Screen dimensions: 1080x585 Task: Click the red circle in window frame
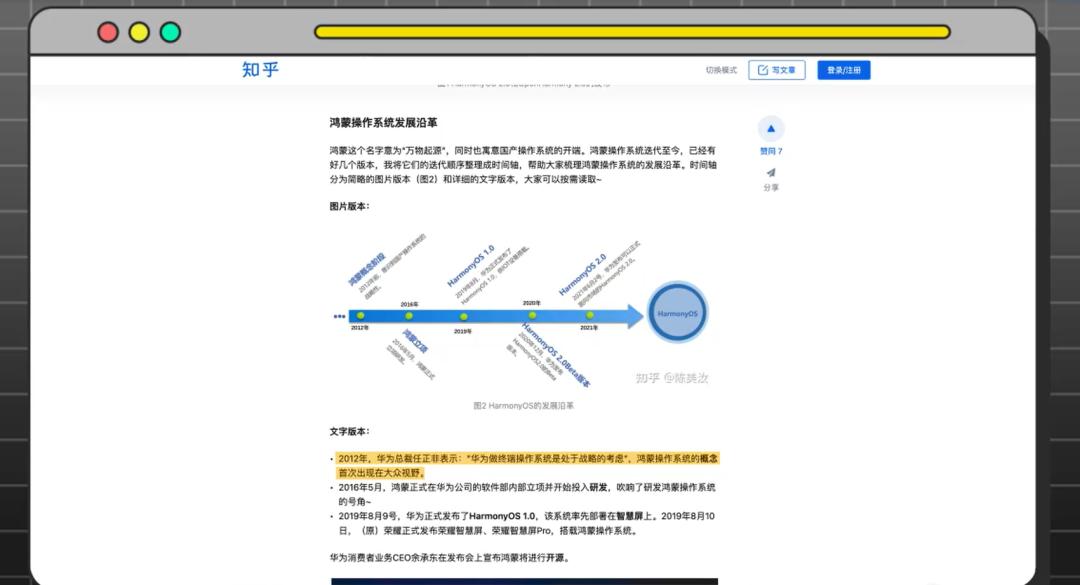coord(108,32)
